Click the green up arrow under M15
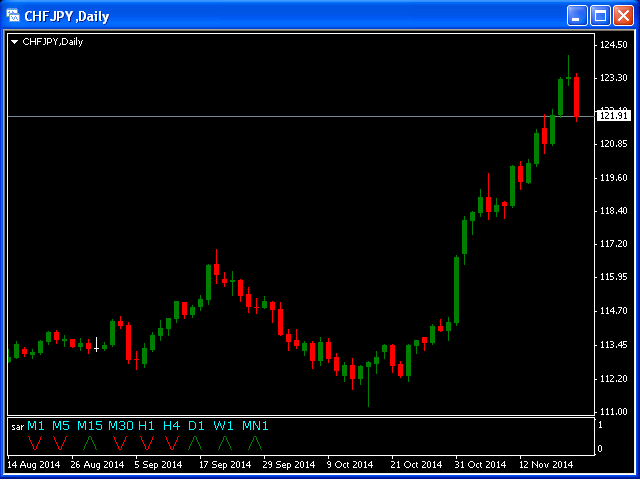640x480 pixels. pos(90,442)
